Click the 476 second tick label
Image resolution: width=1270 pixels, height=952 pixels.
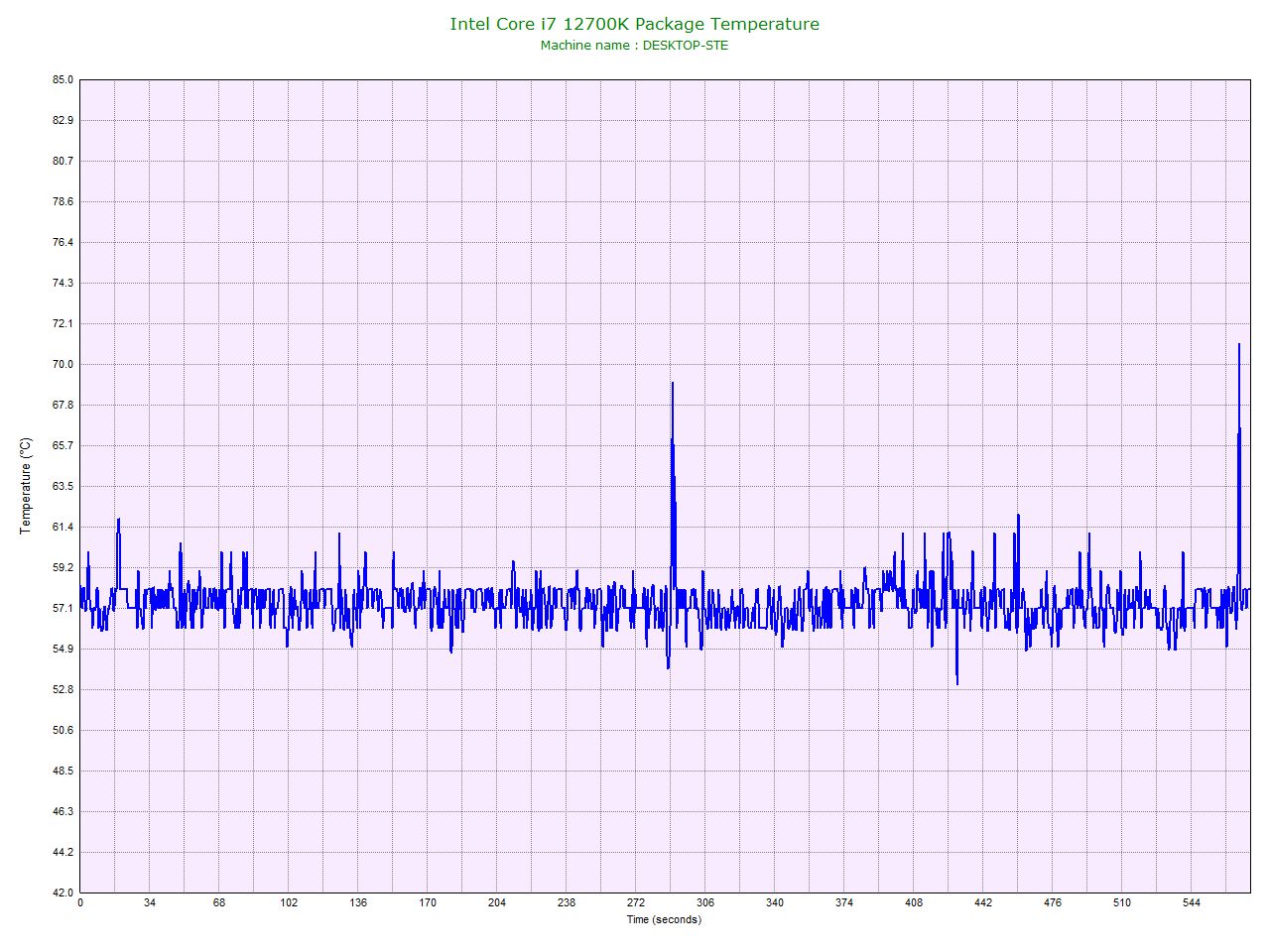(x=1053, y=902)
